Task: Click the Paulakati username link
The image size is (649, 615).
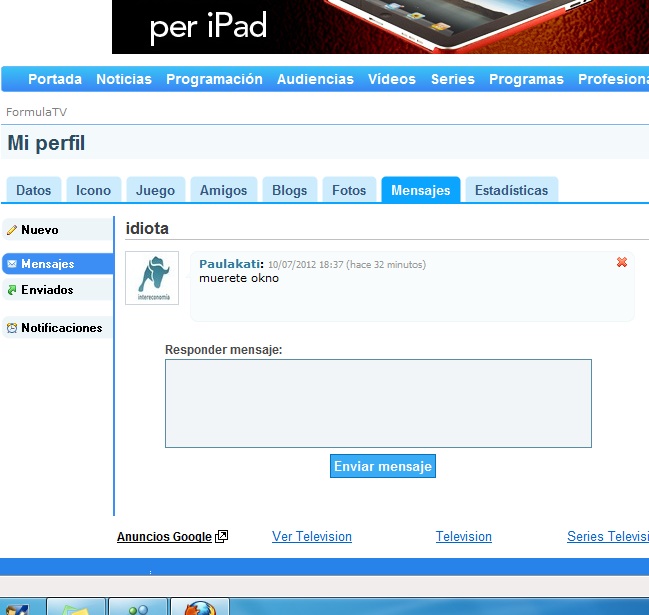Action: click(229, 264)
